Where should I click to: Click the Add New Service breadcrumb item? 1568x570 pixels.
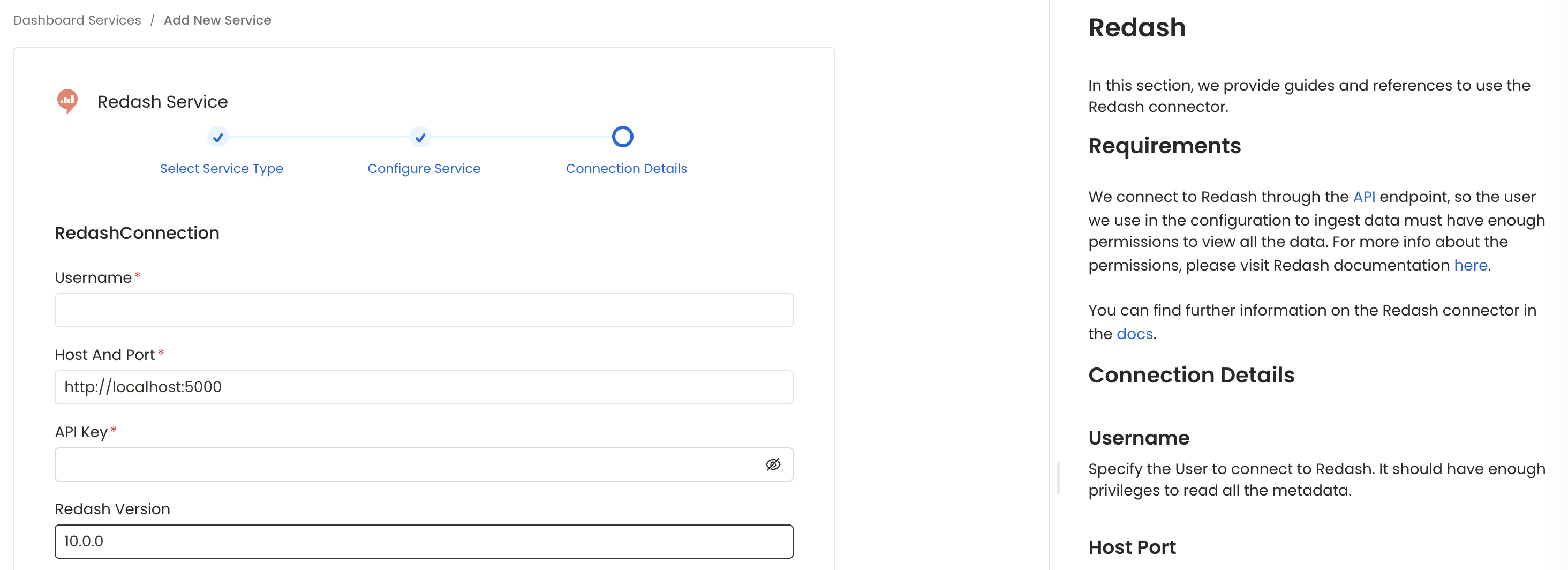pos(217,19)
